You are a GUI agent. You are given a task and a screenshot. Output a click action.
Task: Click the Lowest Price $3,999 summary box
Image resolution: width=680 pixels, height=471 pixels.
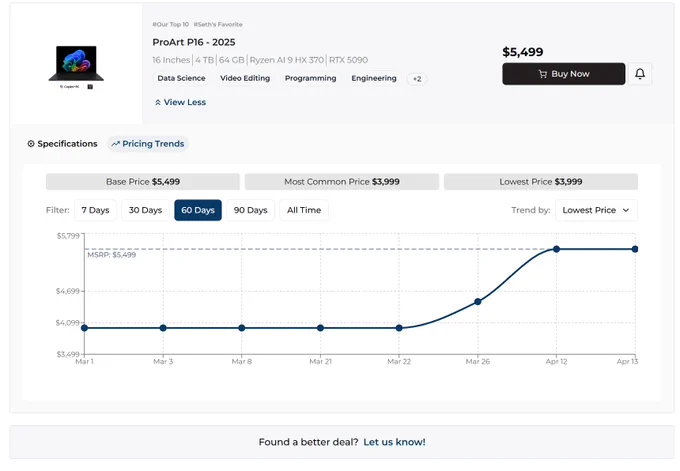[541, 182]
